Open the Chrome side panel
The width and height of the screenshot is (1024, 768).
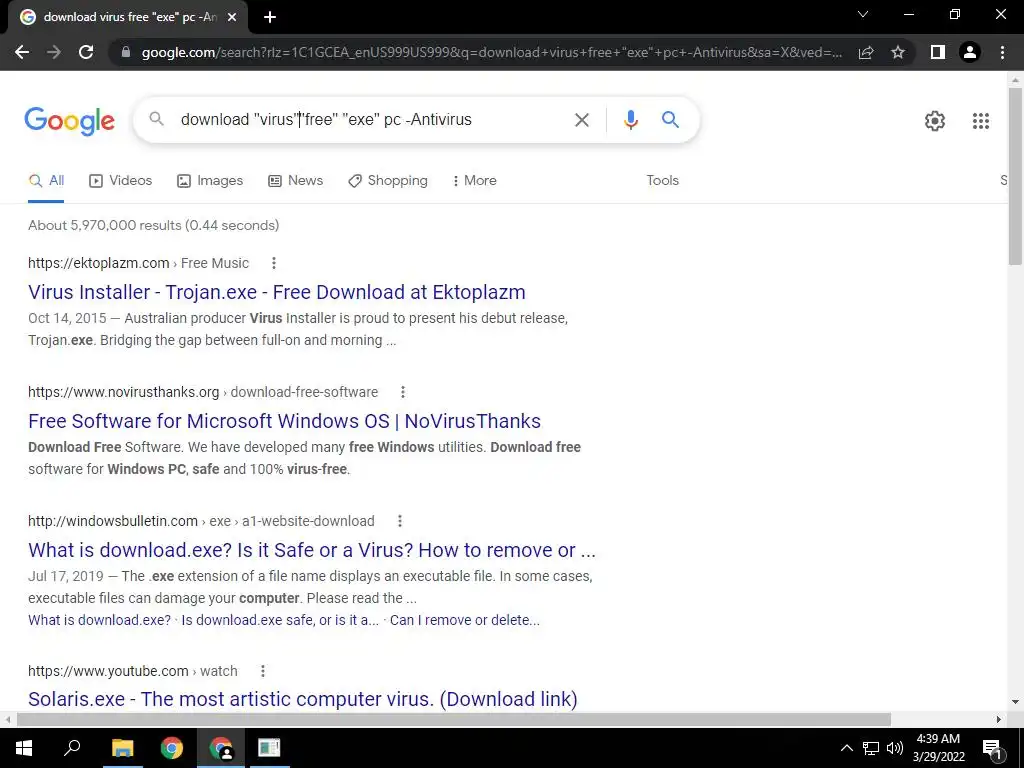pos(938,52)
